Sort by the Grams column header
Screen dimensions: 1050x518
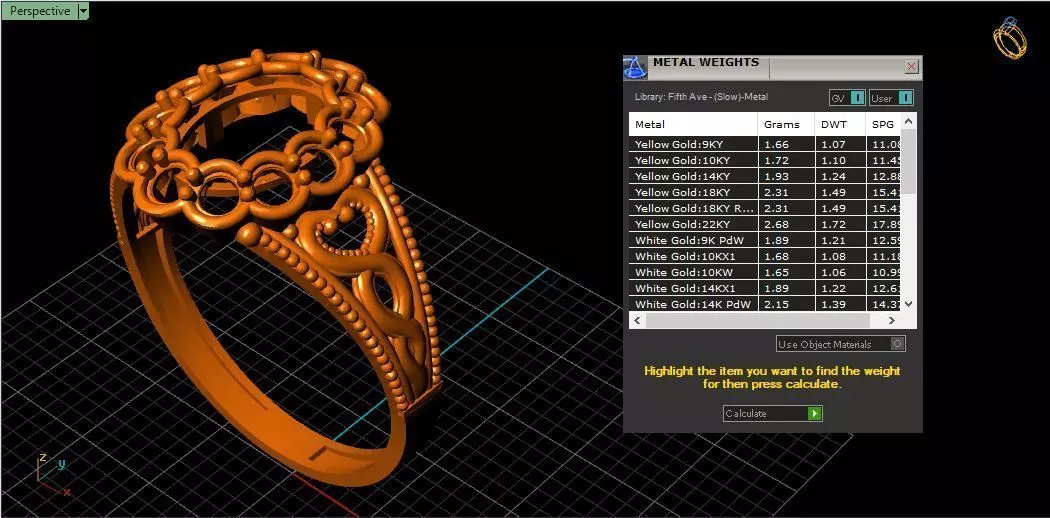(x=786, y=124)
